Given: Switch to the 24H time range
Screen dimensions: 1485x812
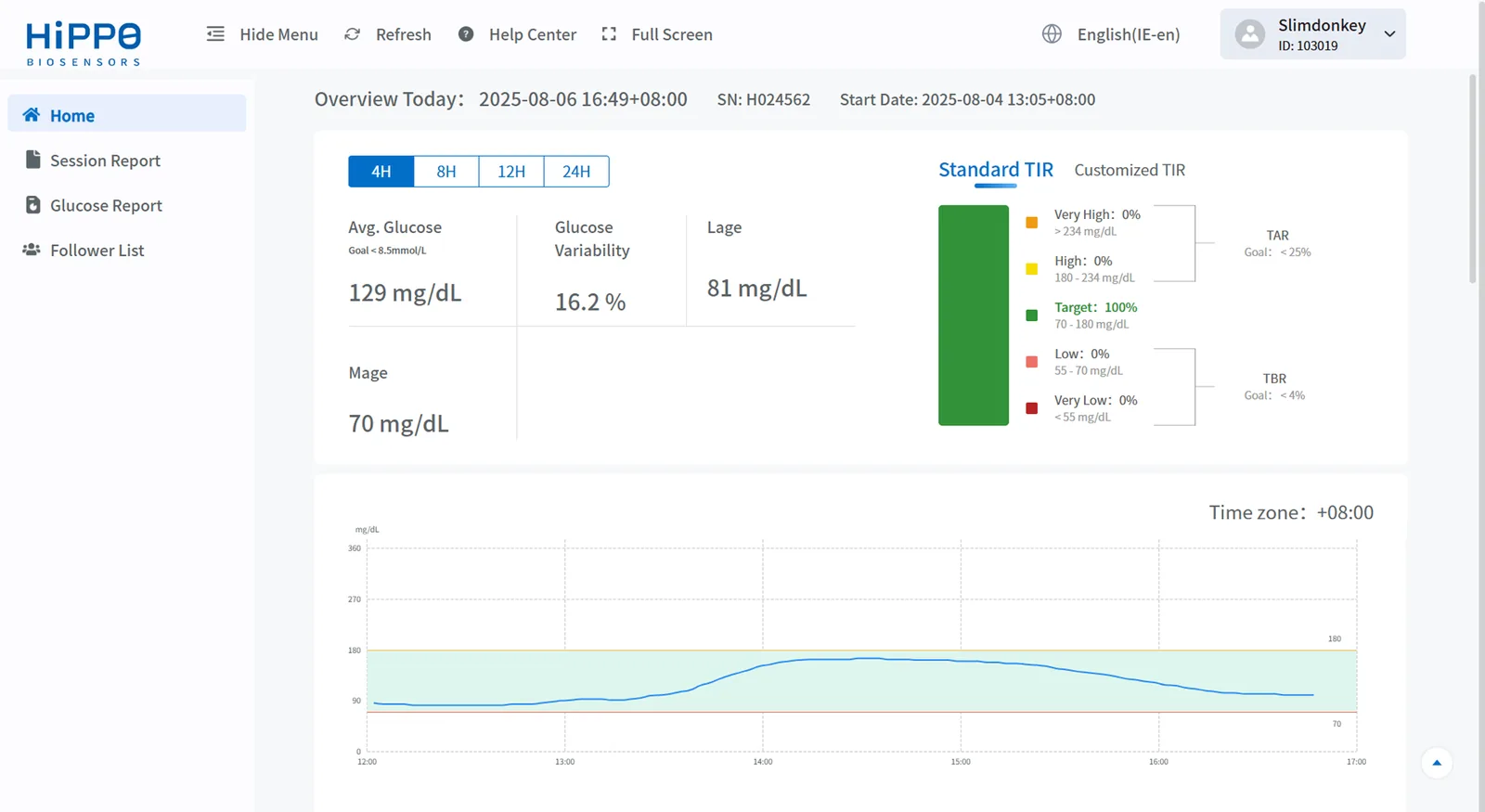Looking at the screenshot, I should point(576,172).
